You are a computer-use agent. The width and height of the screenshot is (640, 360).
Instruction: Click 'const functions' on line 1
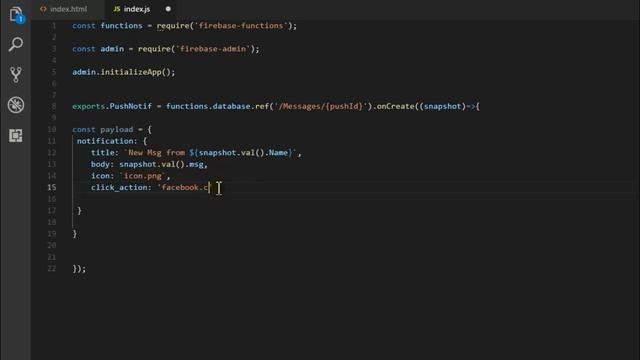pyautogui.click(x=107, y=26)
